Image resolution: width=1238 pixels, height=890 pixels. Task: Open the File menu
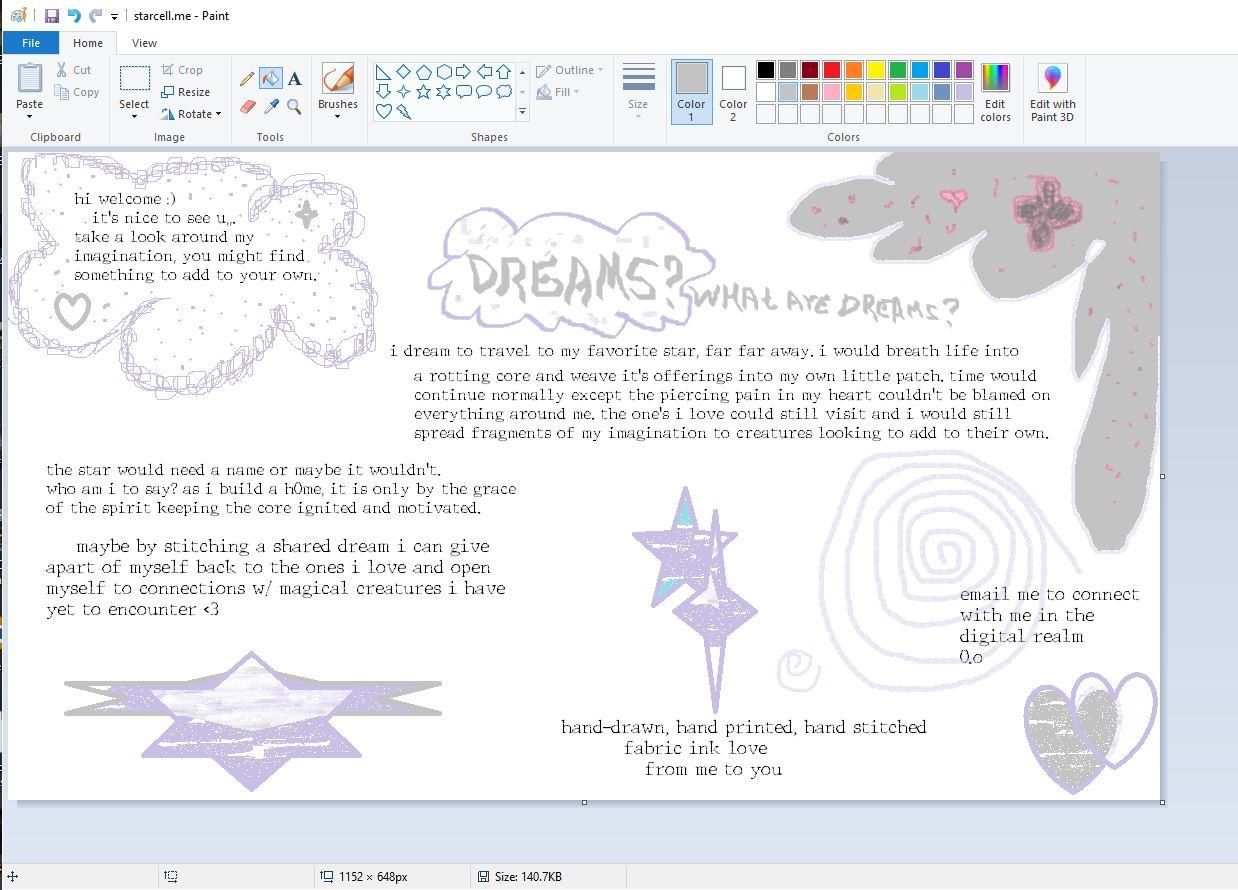coord(31,43)
